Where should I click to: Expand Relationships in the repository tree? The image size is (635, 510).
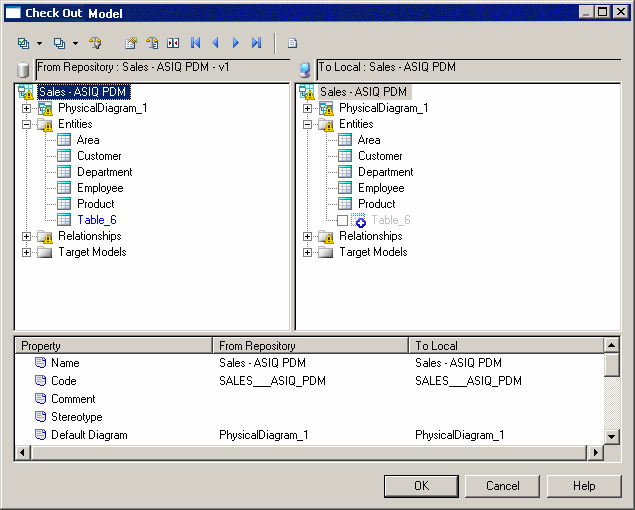tap(27, 236)
